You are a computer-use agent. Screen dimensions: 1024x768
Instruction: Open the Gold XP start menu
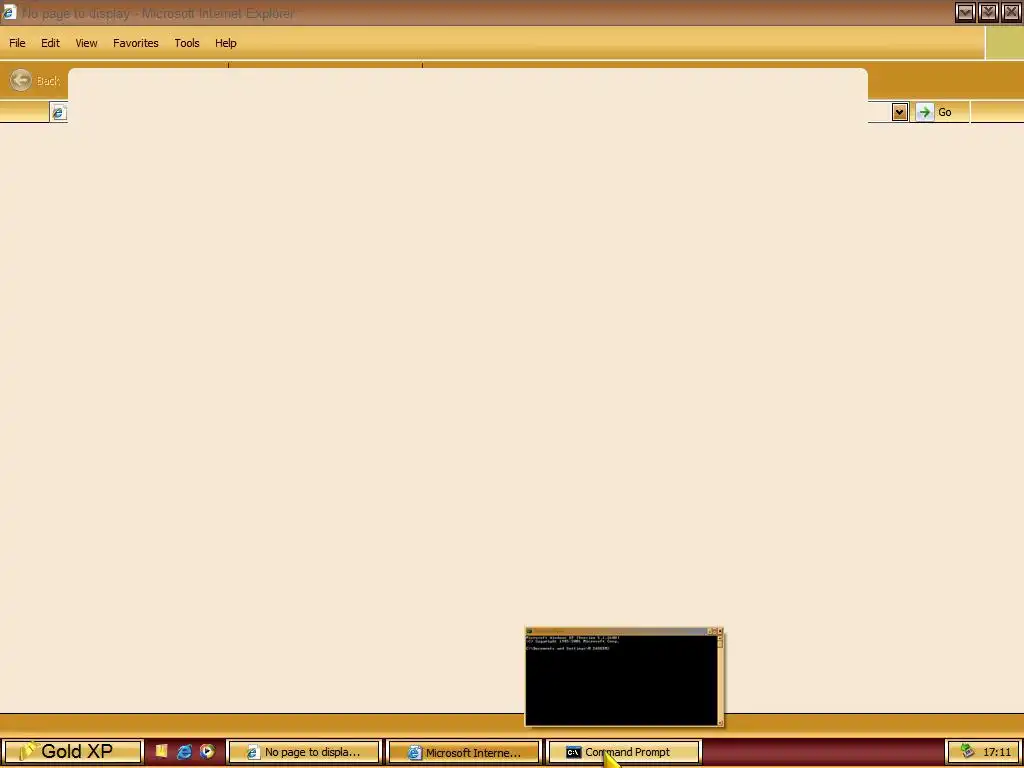(72, 752)
